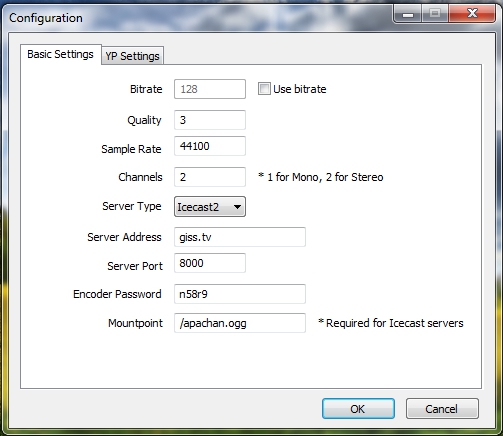
Task: Close the Configuration window
Action: point(472,13)
